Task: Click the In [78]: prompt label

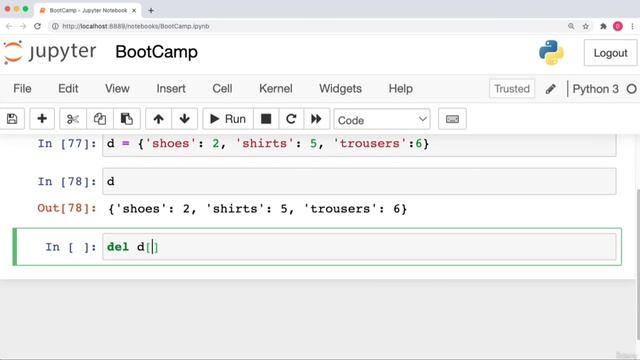Action: (x=67, y=181)
